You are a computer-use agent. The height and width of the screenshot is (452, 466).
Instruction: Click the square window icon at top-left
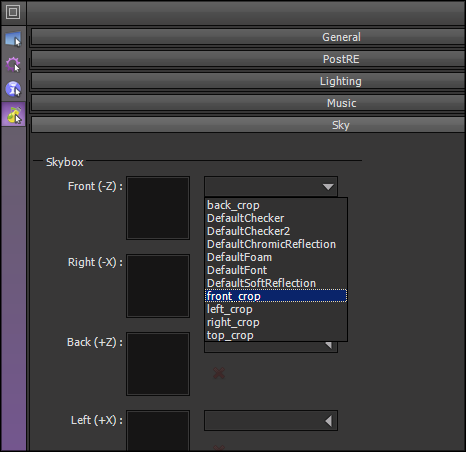(13, 12)
